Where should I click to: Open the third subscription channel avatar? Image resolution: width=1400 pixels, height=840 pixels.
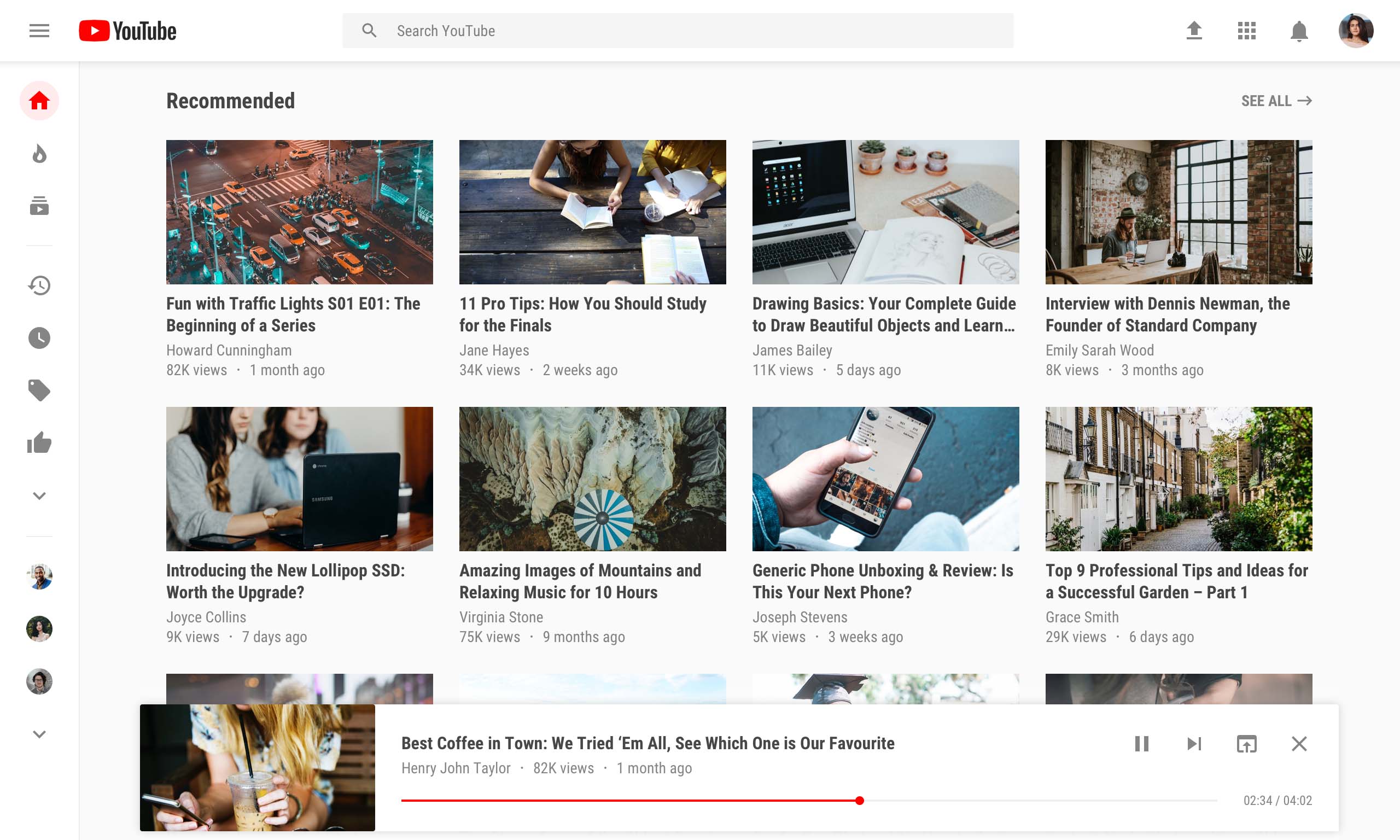[39, 681]
